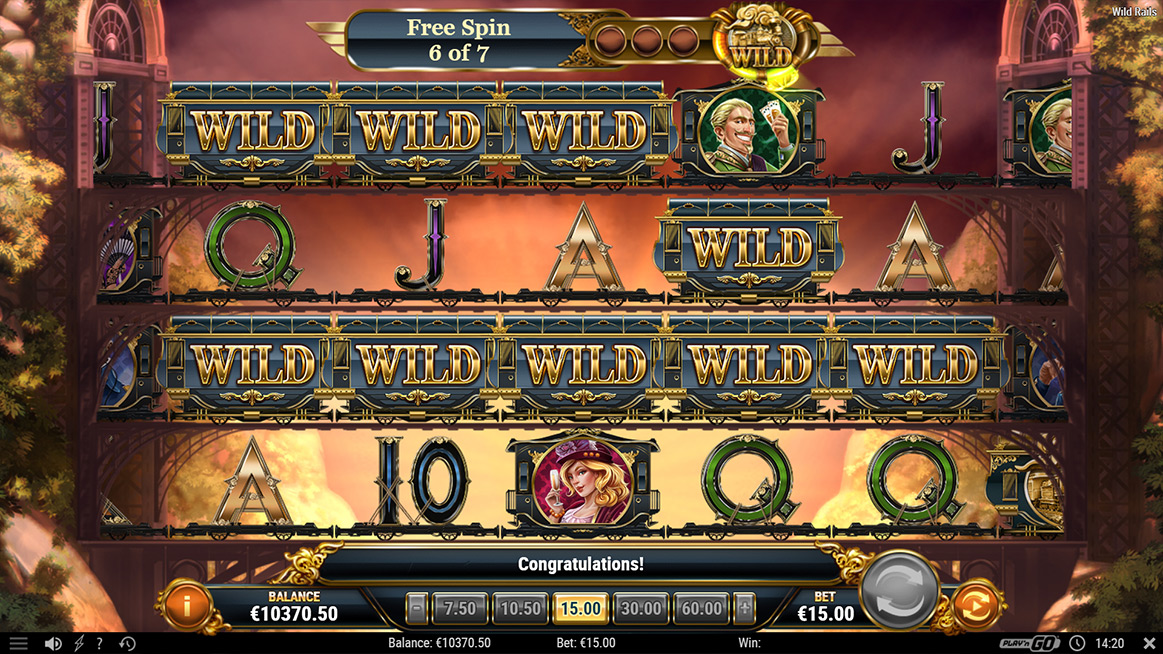Open the orange info paytable button
This screenshot has height=654, width=1163.
coord(186,607)
